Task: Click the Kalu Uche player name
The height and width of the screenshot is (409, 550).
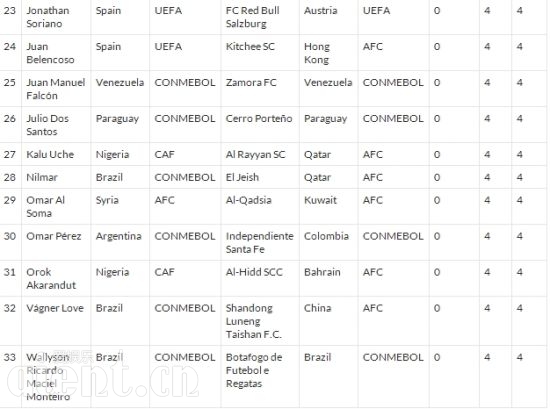Action: click(50, 154)
